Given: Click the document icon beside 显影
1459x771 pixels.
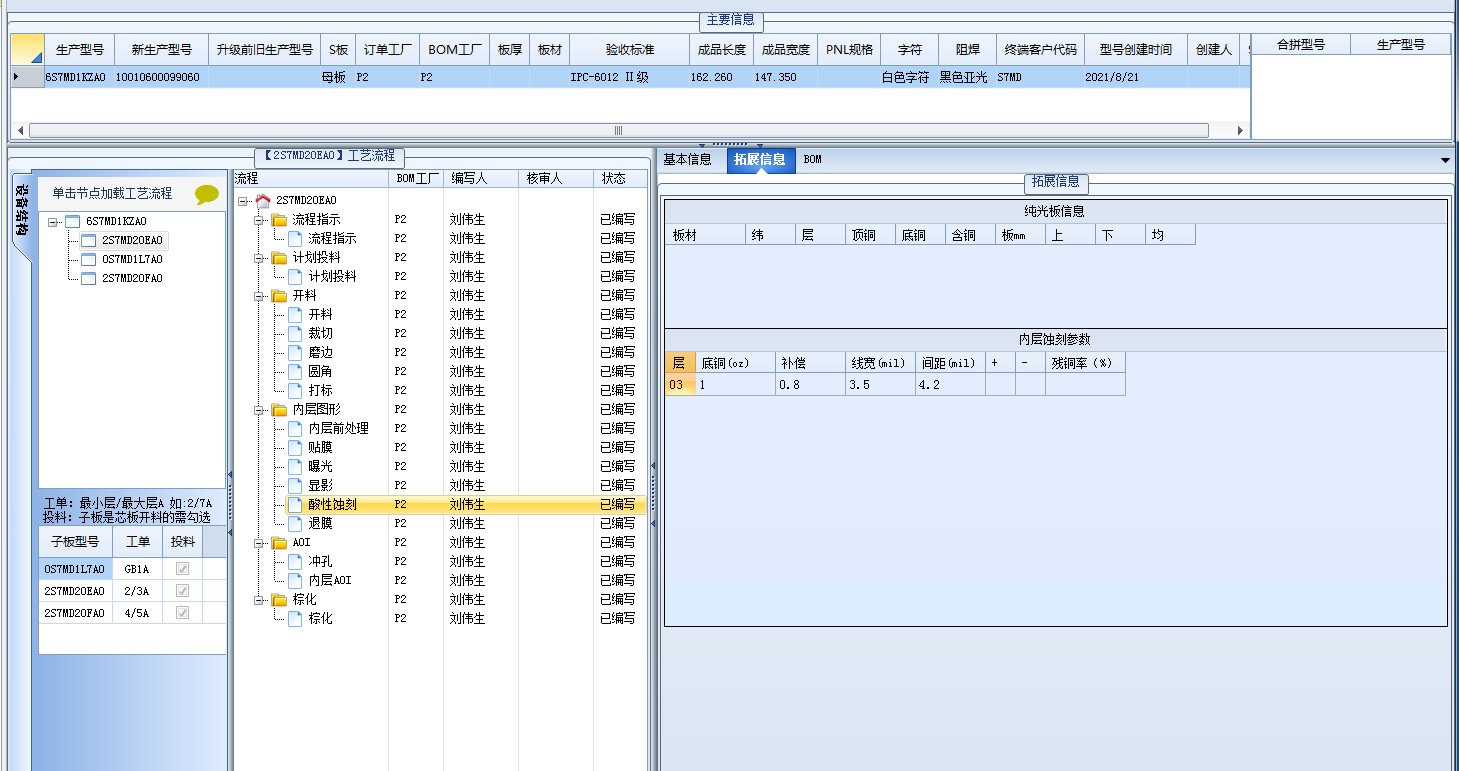Looking at the screenshot, I should [295, 486].
